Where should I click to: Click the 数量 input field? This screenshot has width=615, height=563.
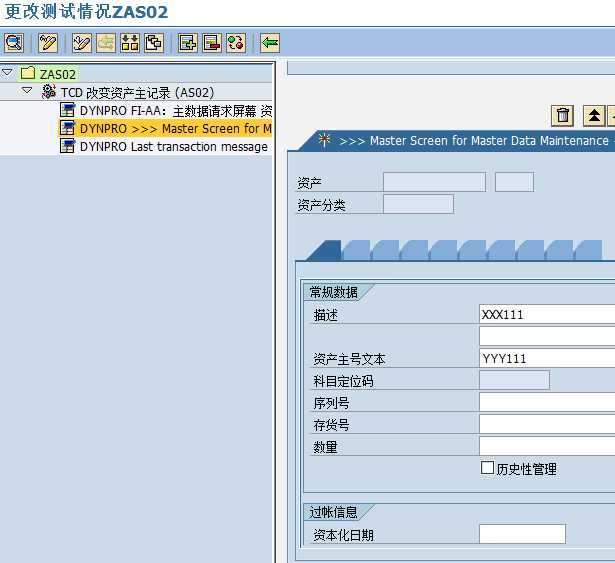click(547, 446)
